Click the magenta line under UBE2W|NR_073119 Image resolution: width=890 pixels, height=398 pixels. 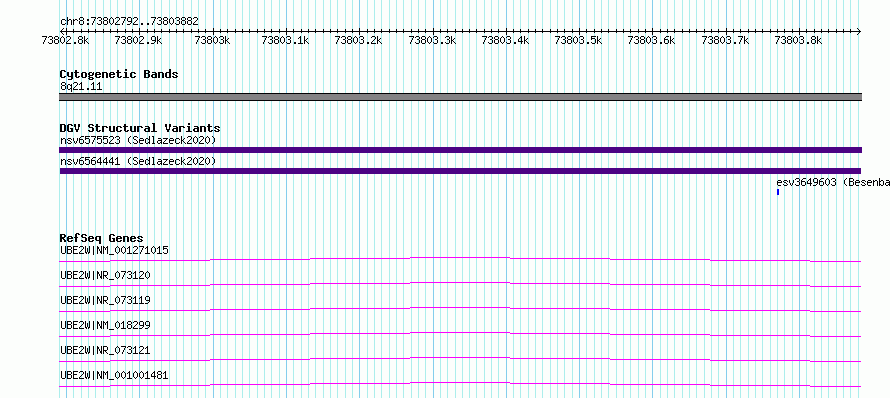click(x=460, y=309)
